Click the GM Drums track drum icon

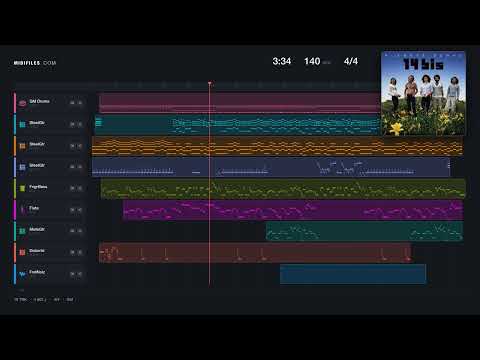point(22,103)
